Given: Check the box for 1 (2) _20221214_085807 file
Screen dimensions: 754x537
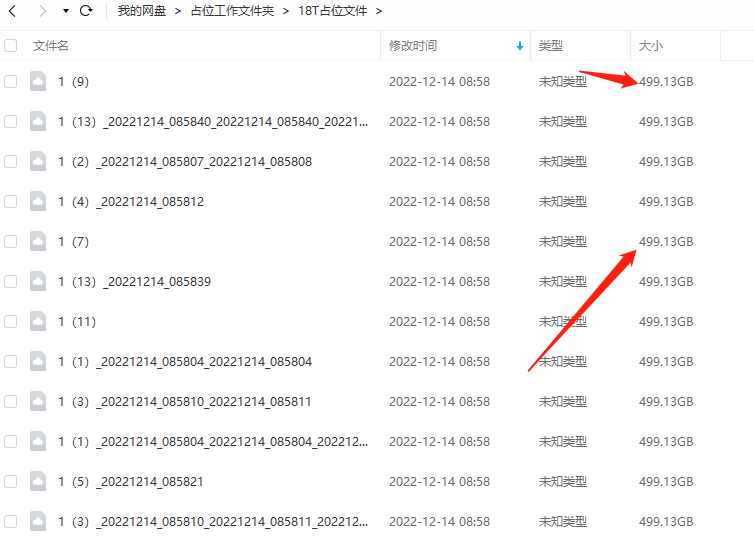Looking at the screenshot, I should 11,162.
